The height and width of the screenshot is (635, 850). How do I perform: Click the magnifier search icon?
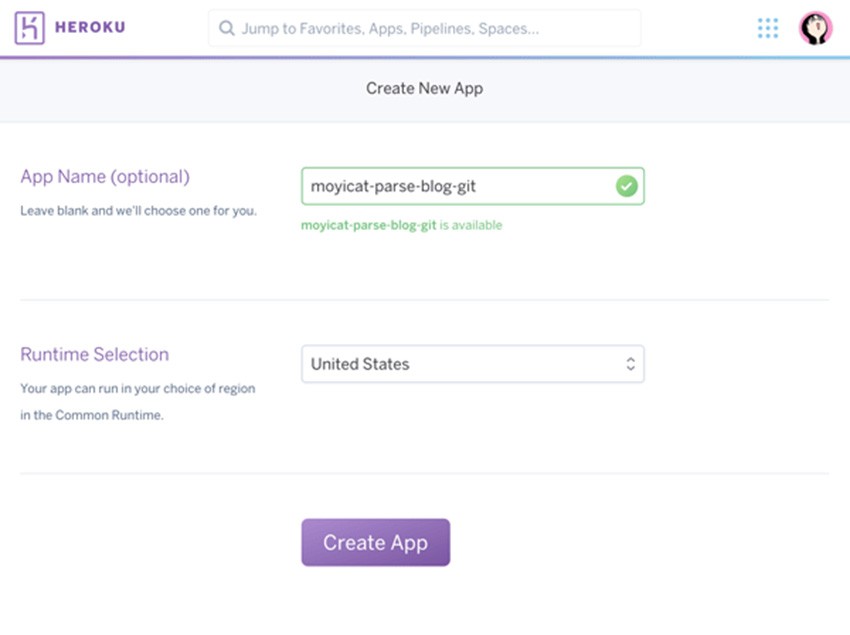227,28
